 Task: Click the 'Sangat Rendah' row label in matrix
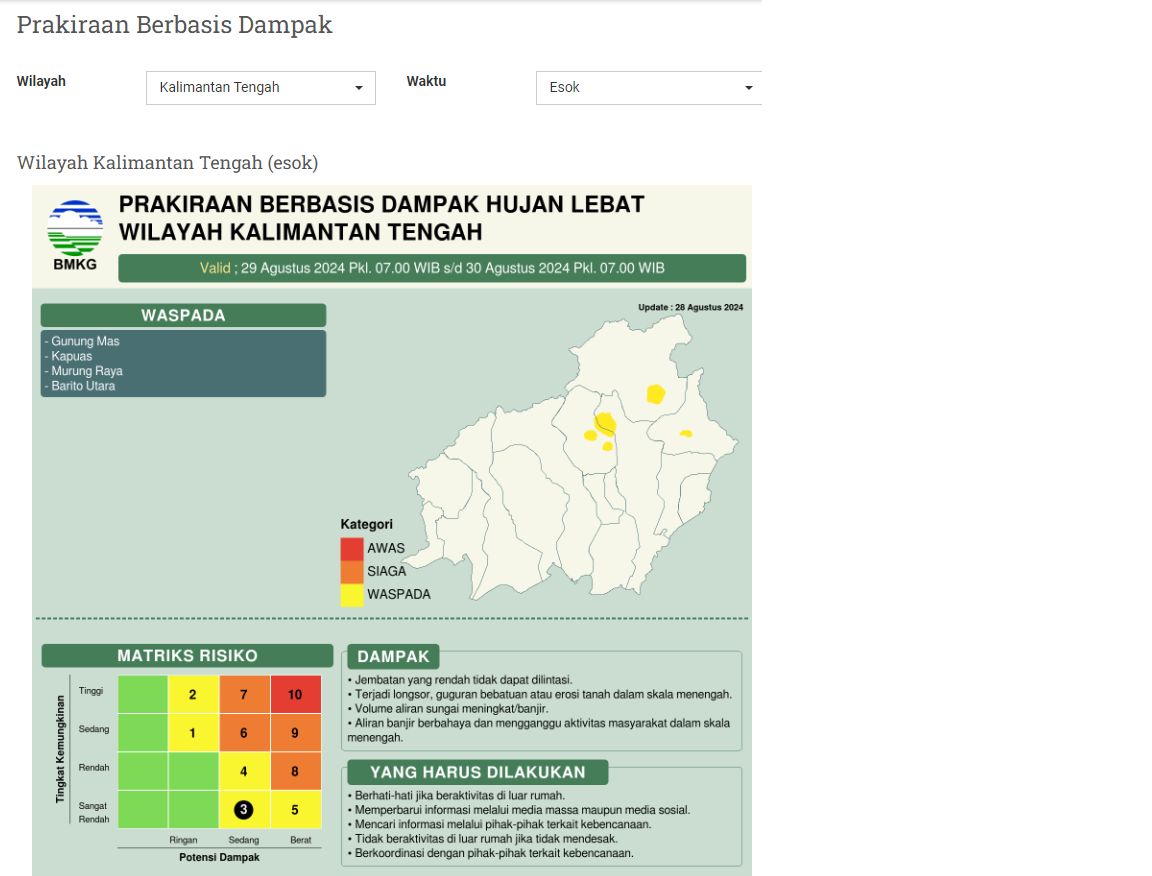93,812
